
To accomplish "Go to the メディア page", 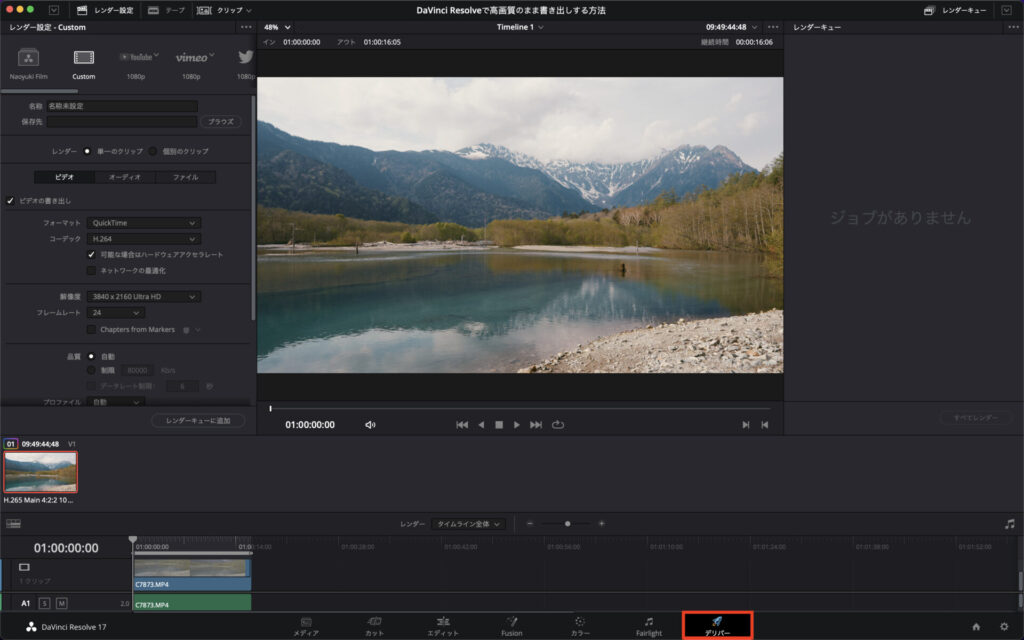I will coord(306,627).
